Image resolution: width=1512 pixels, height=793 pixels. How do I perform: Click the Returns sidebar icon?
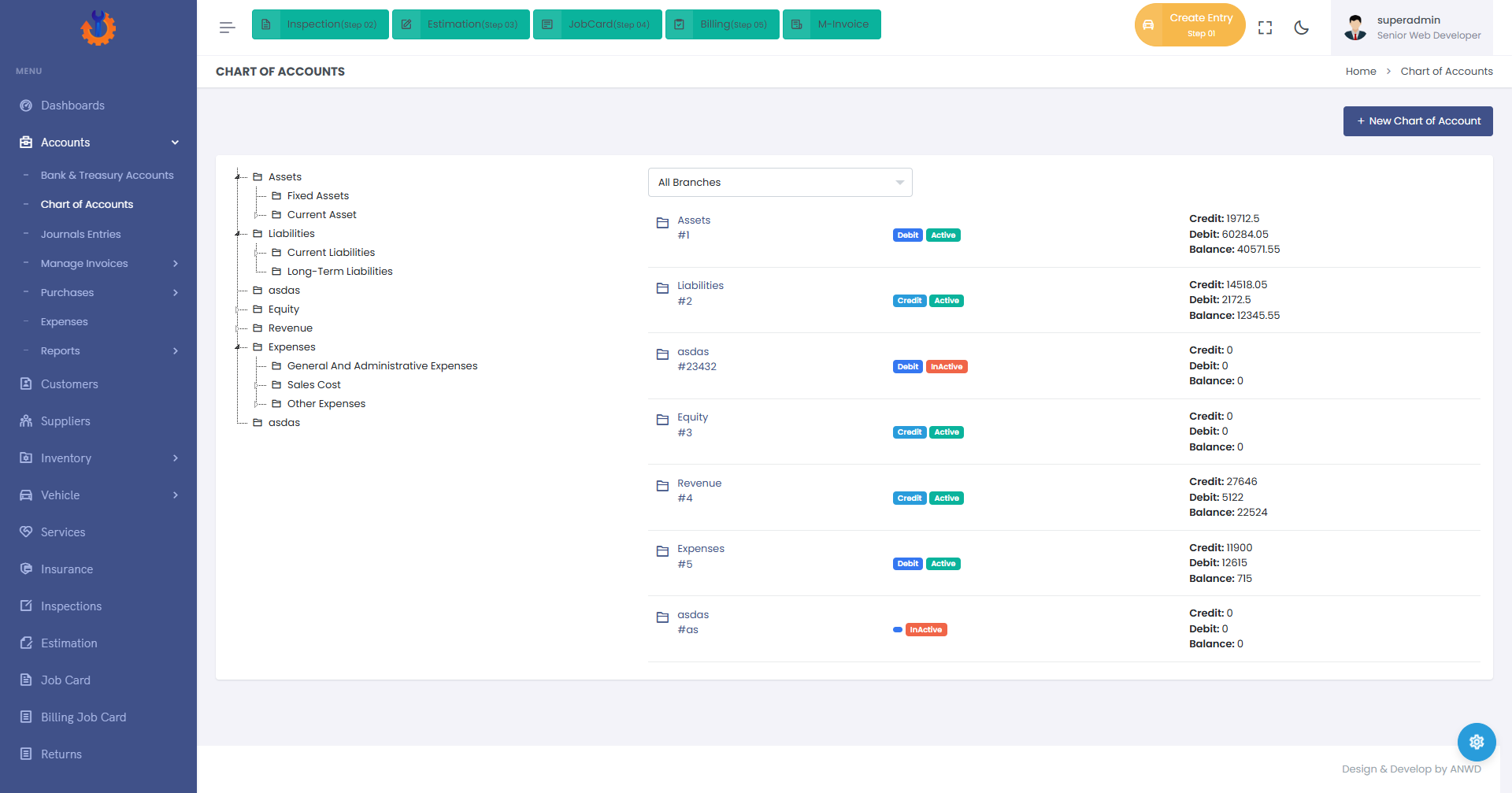click(x=26, y=754)
